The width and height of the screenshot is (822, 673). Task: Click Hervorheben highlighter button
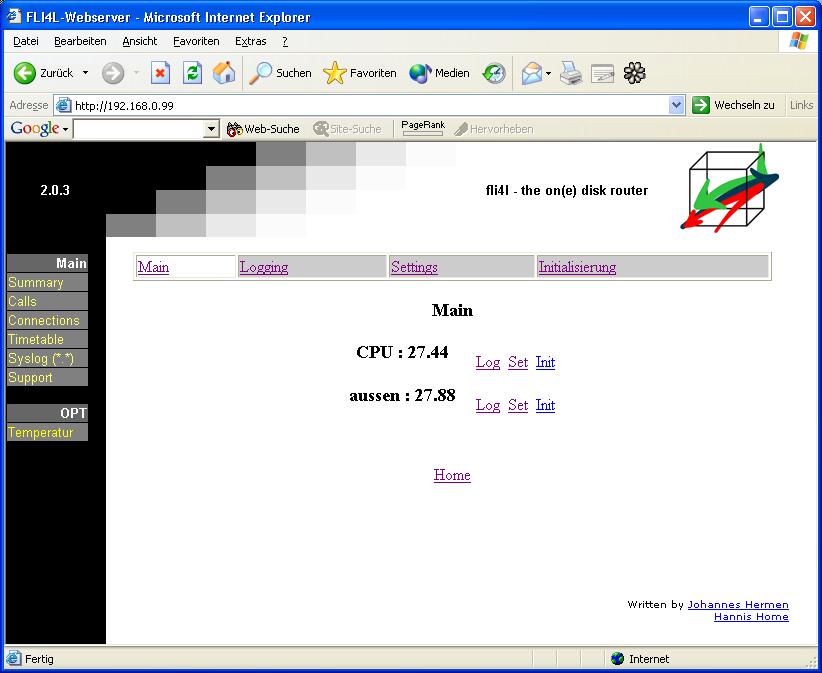pos(493,129)
